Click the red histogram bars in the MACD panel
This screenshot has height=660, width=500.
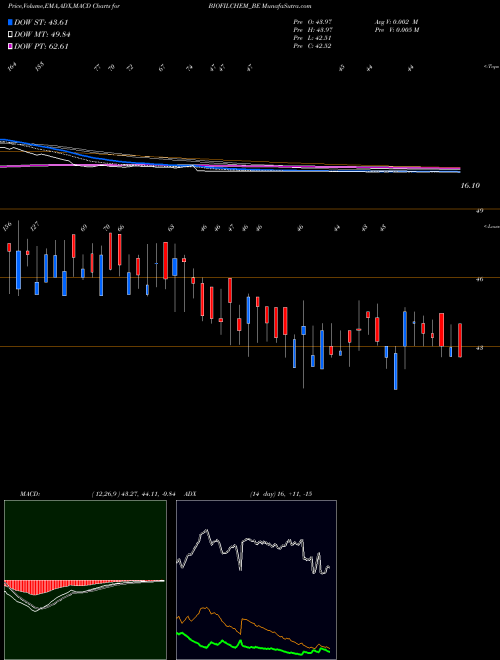(36, 587)
